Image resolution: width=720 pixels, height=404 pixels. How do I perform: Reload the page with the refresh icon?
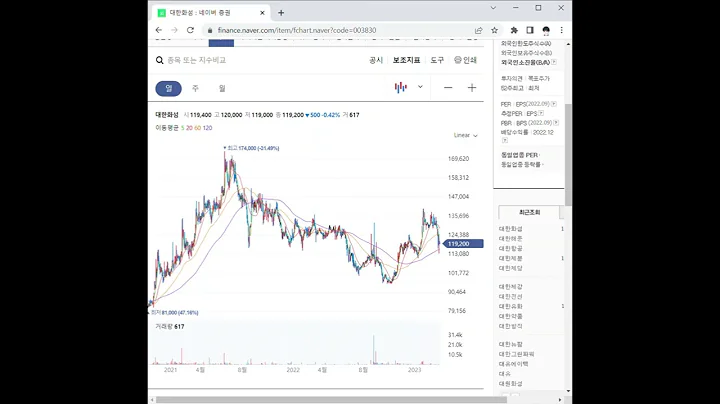point(190,30)
